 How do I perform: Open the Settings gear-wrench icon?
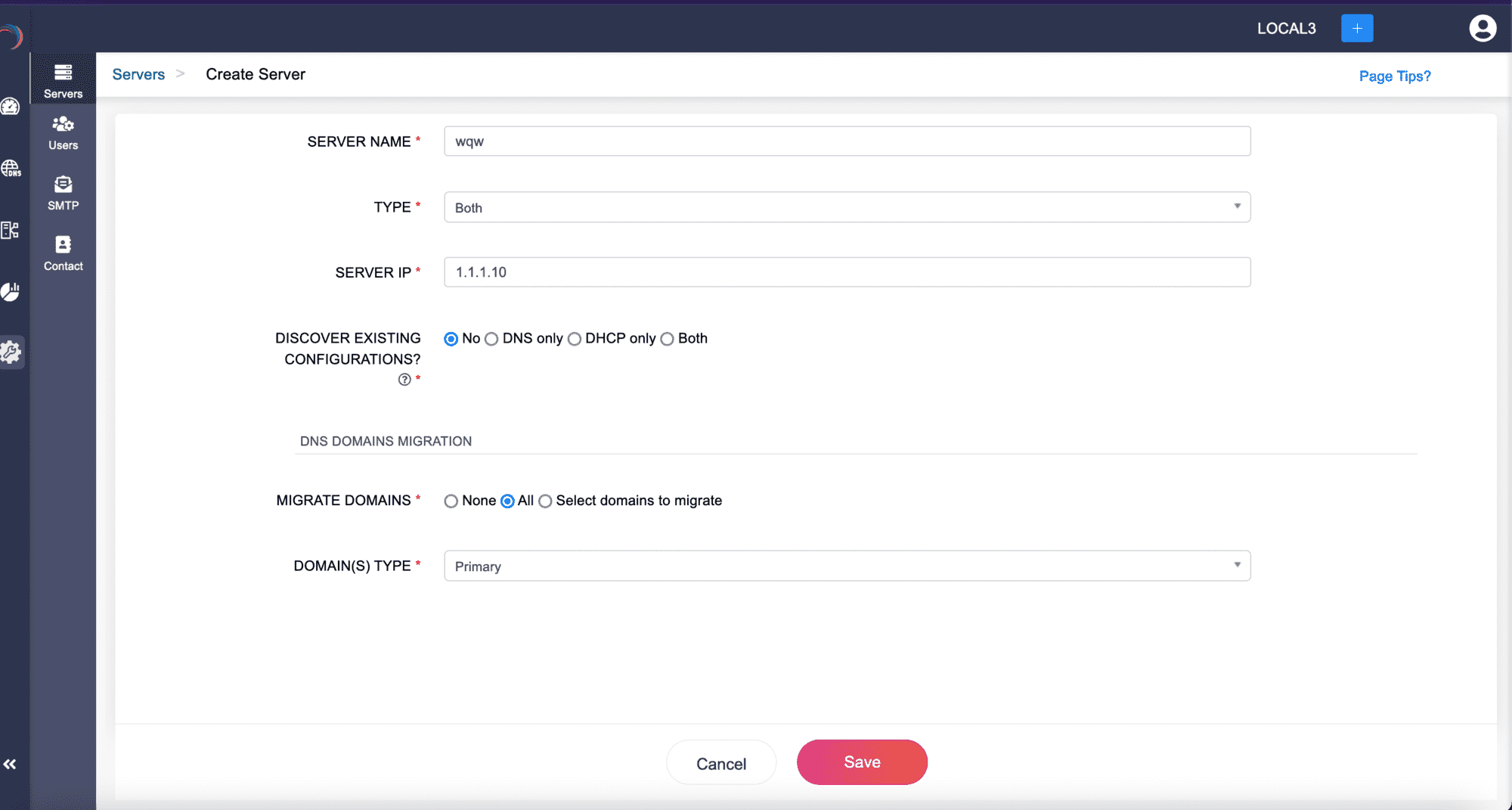[11, 352]
